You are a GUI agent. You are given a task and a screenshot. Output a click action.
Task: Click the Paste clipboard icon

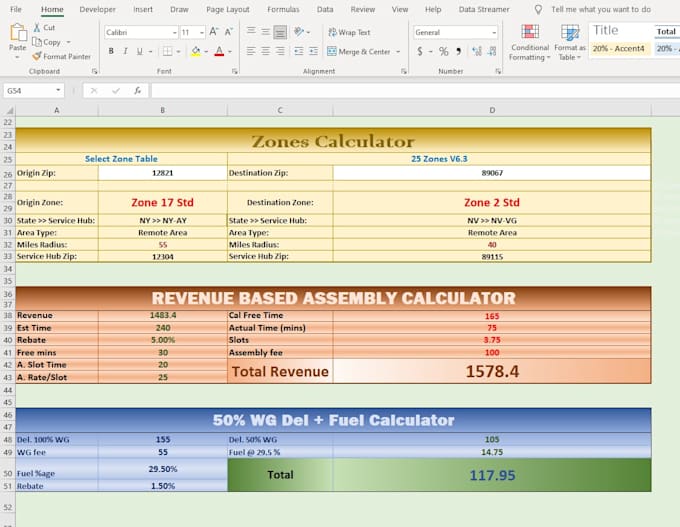(17, 33)
